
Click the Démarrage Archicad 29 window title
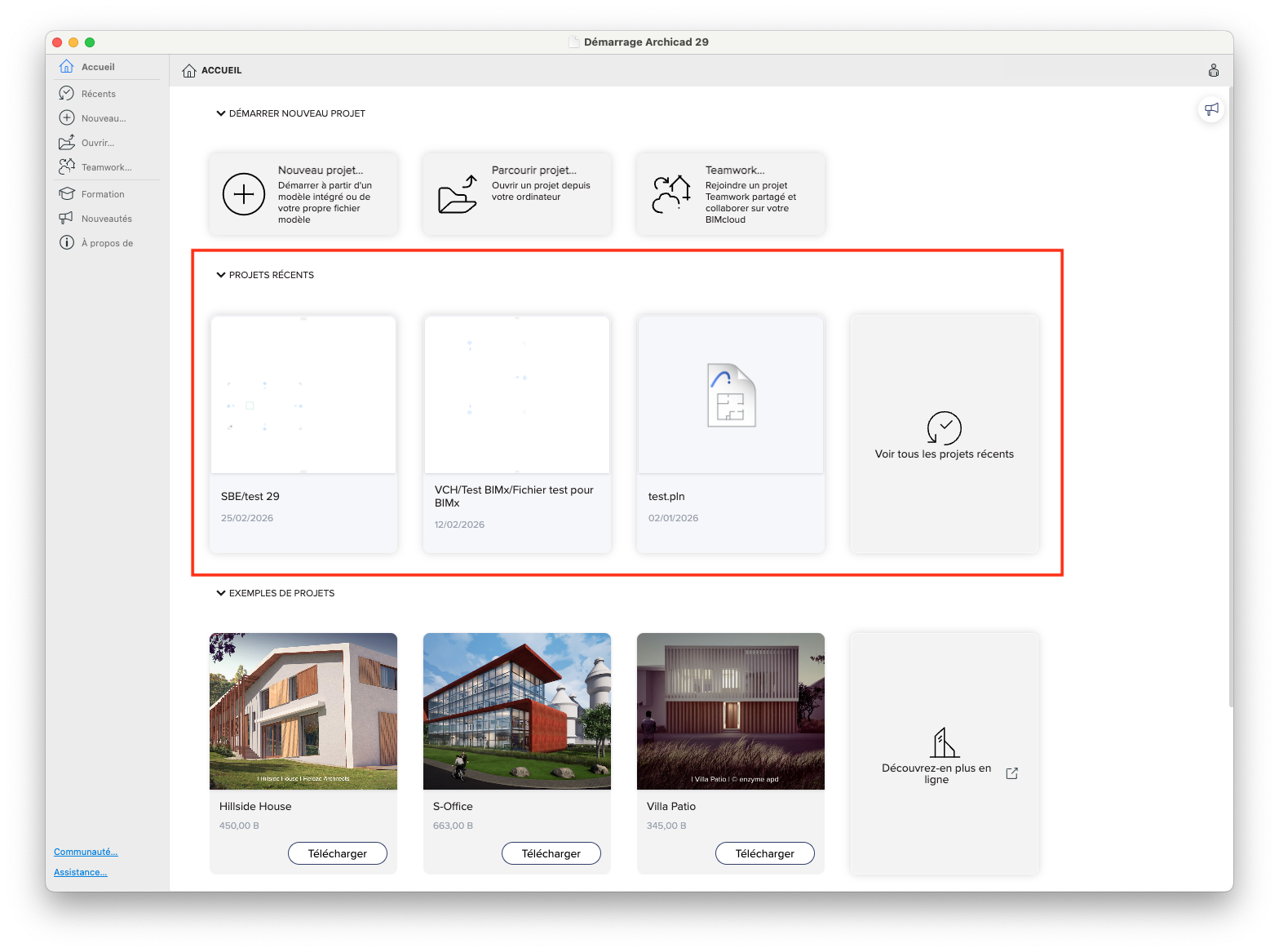[646, 42]
